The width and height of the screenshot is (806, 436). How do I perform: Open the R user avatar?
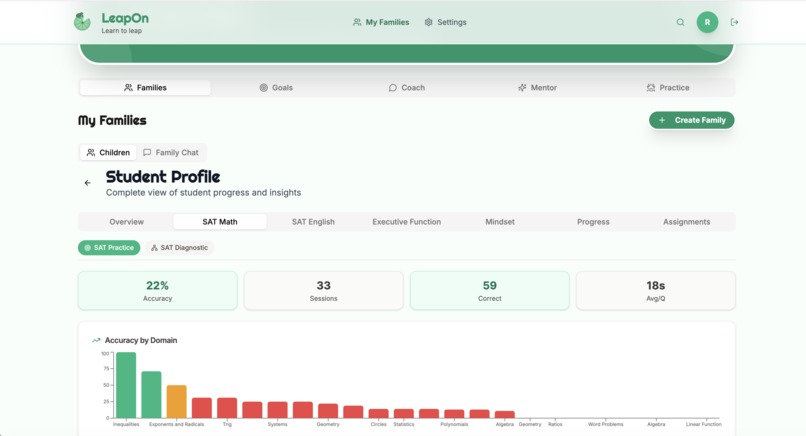[707, 22]
